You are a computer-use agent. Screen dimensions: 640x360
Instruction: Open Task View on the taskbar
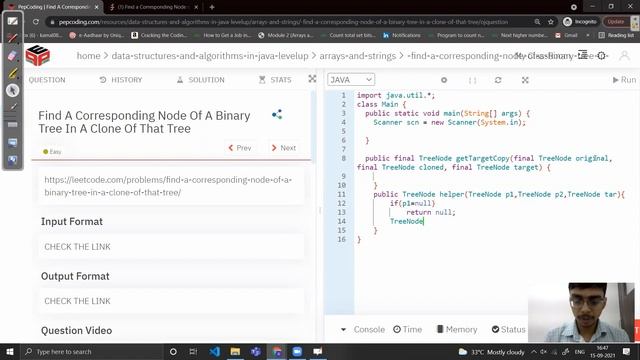(x=193, y=351)
